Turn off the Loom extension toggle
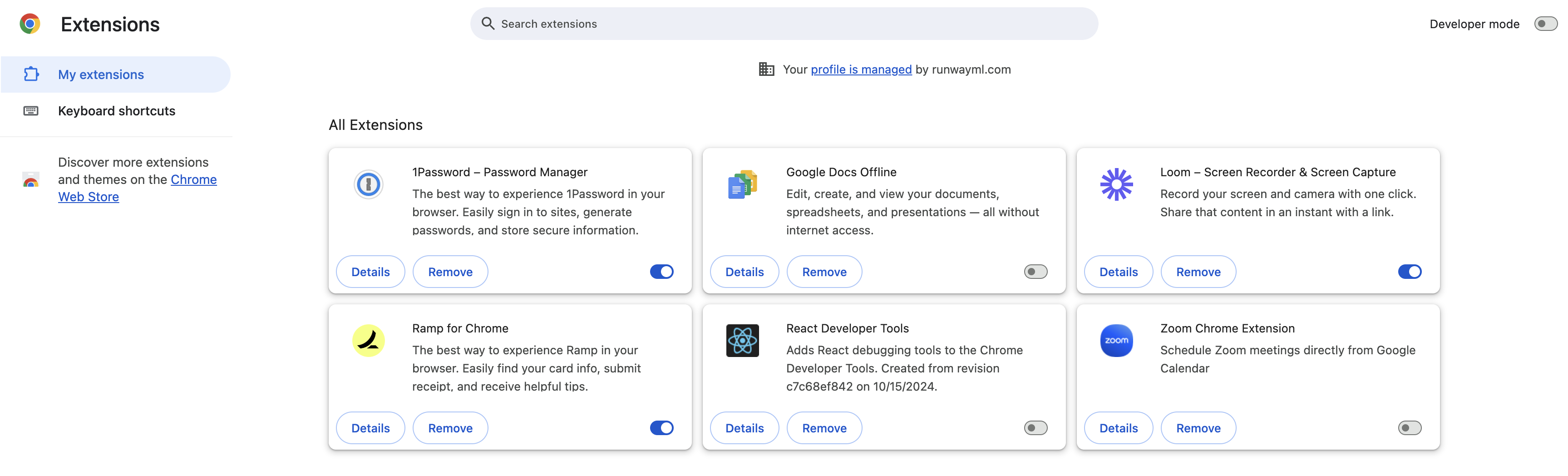Viewport: 1568px width, 476px height. (1410, 272)
